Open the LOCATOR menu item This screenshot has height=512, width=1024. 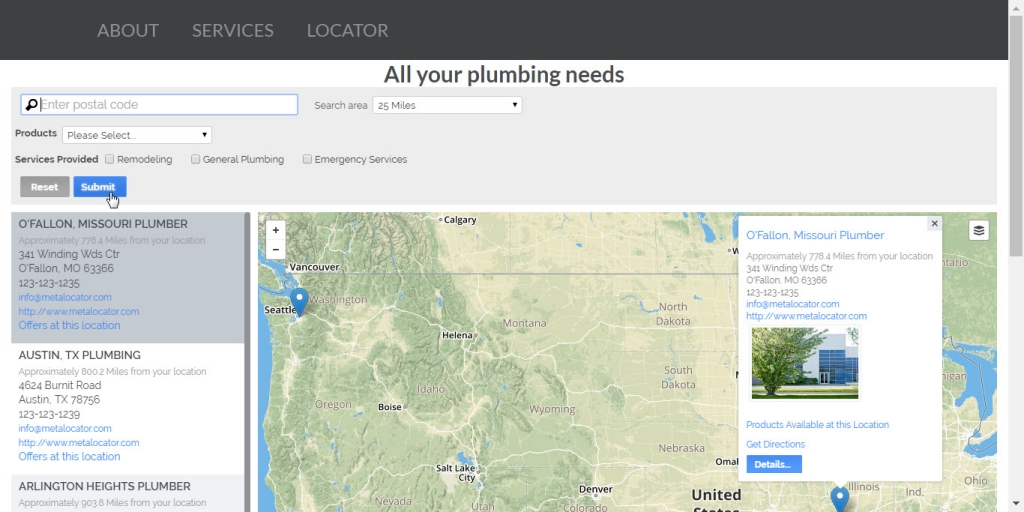click(x=347, y=30)
